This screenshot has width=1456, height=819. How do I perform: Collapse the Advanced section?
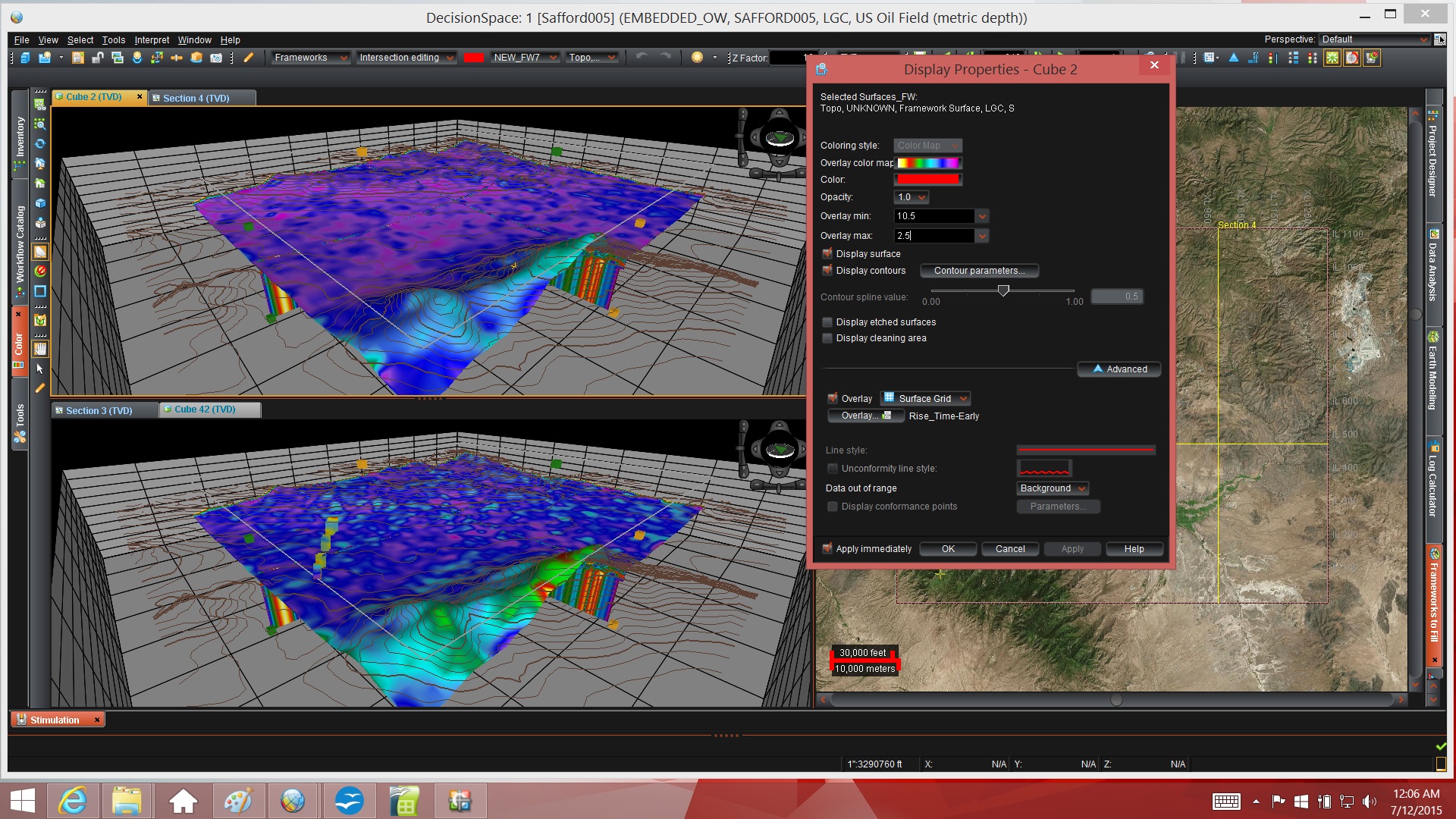[x=1119, y=369]
